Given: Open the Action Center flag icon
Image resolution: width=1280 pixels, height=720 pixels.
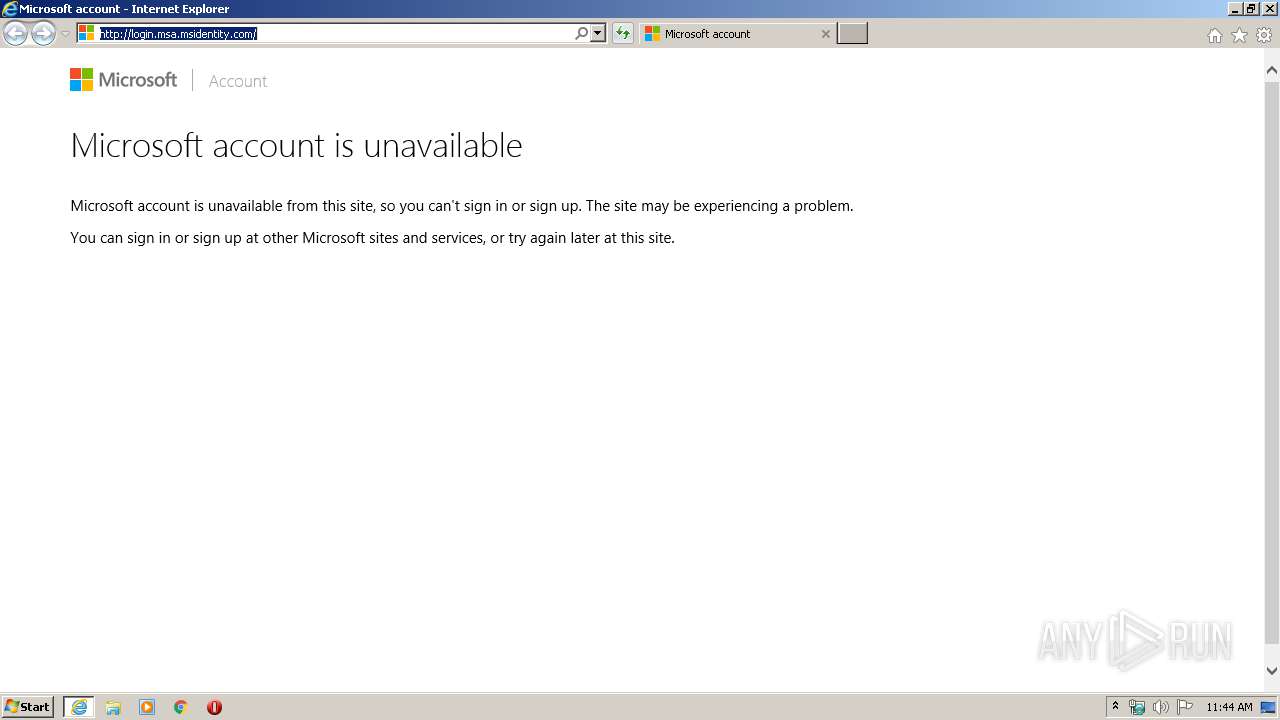Looking at the screenshot, I should coord(1185,707).
